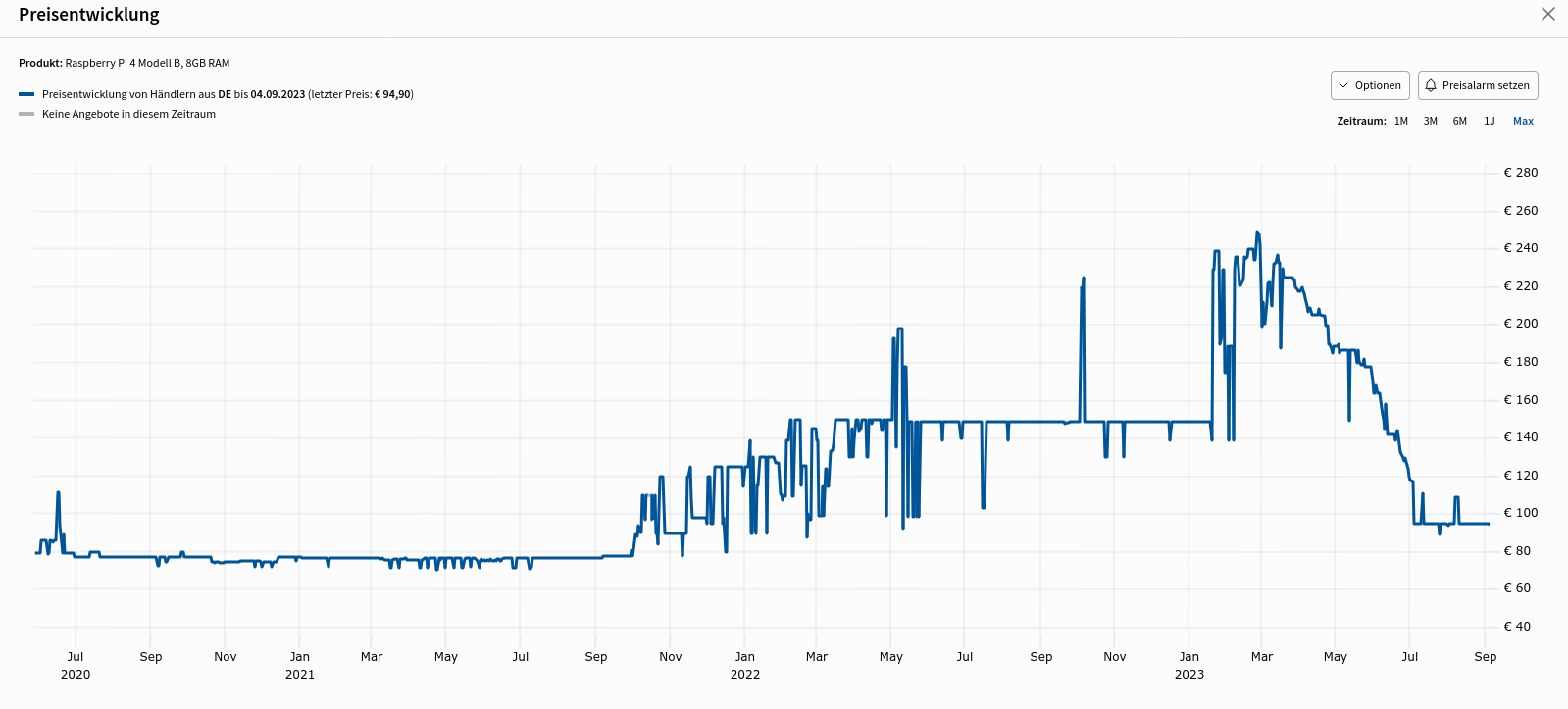Click the price spike at July 2020
The height and width of the screenshot is (709, 1568).
(x=59, y=493)
